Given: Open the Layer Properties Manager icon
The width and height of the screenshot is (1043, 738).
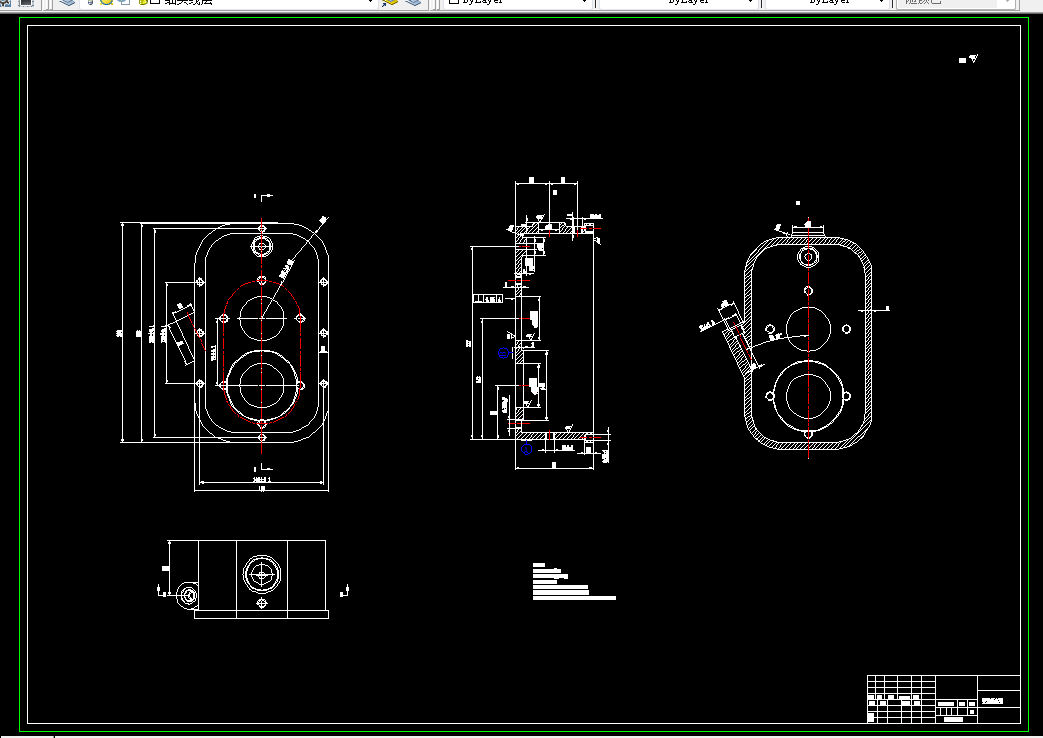Looking at the screenshot, I should point(67,3).
